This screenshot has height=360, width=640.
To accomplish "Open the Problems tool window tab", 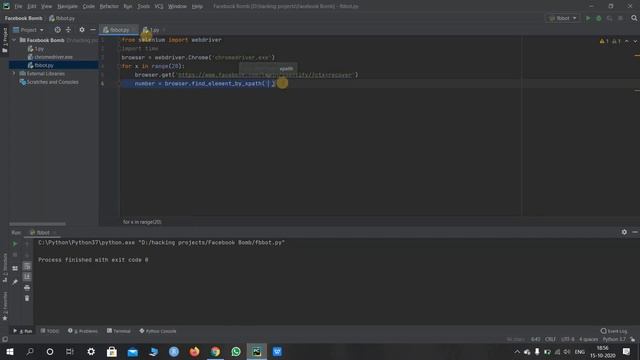I will 83,331.
